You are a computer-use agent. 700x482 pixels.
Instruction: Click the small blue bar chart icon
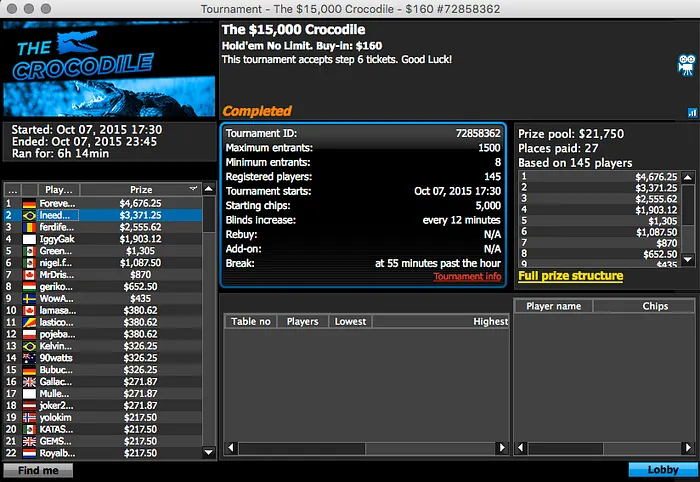point(692,113)
